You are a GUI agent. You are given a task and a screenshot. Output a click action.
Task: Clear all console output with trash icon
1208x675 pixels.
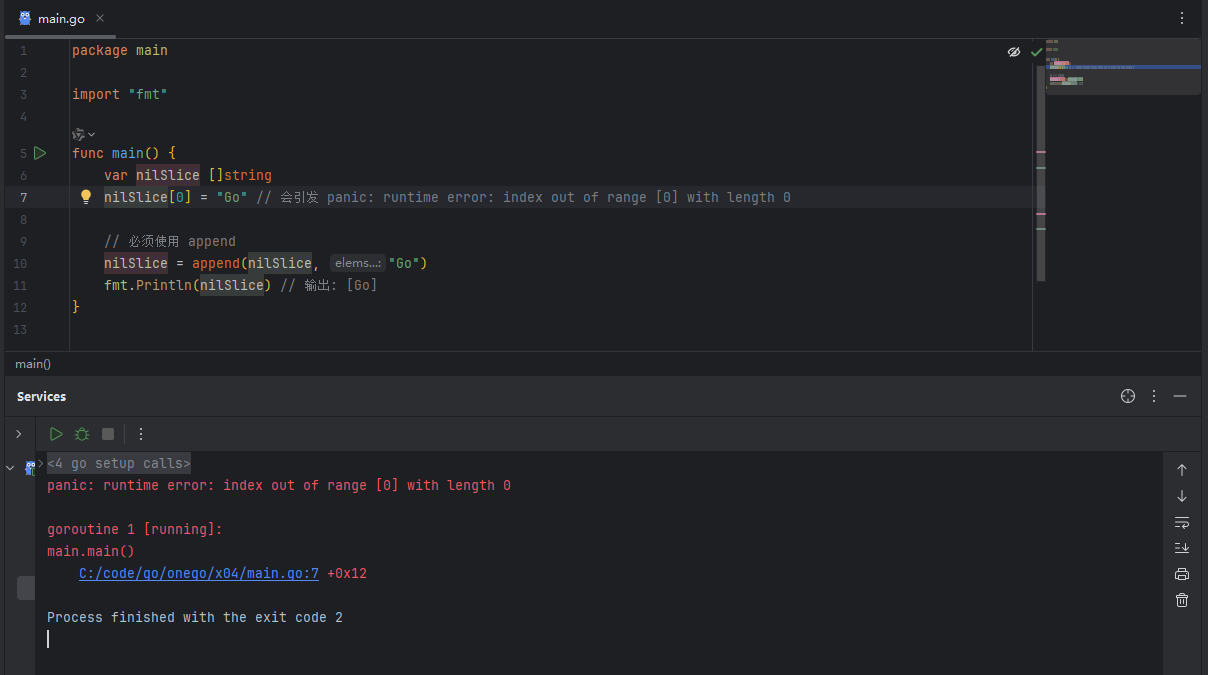1182,600
